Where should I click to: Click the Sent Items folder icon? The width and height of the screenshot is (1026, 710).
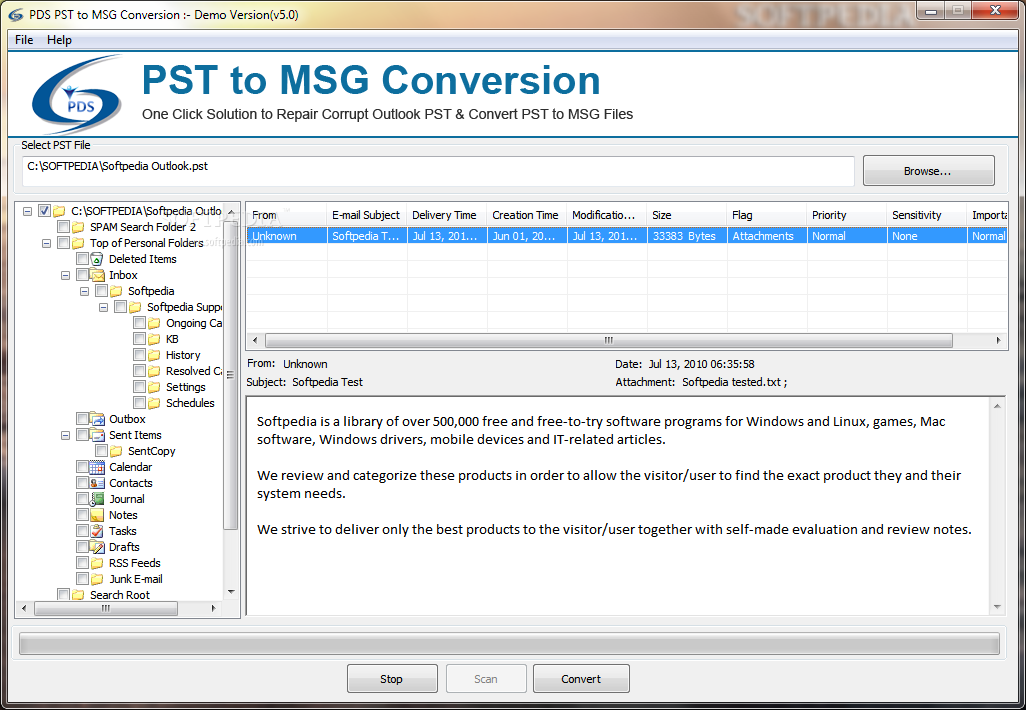click(97, 435)
